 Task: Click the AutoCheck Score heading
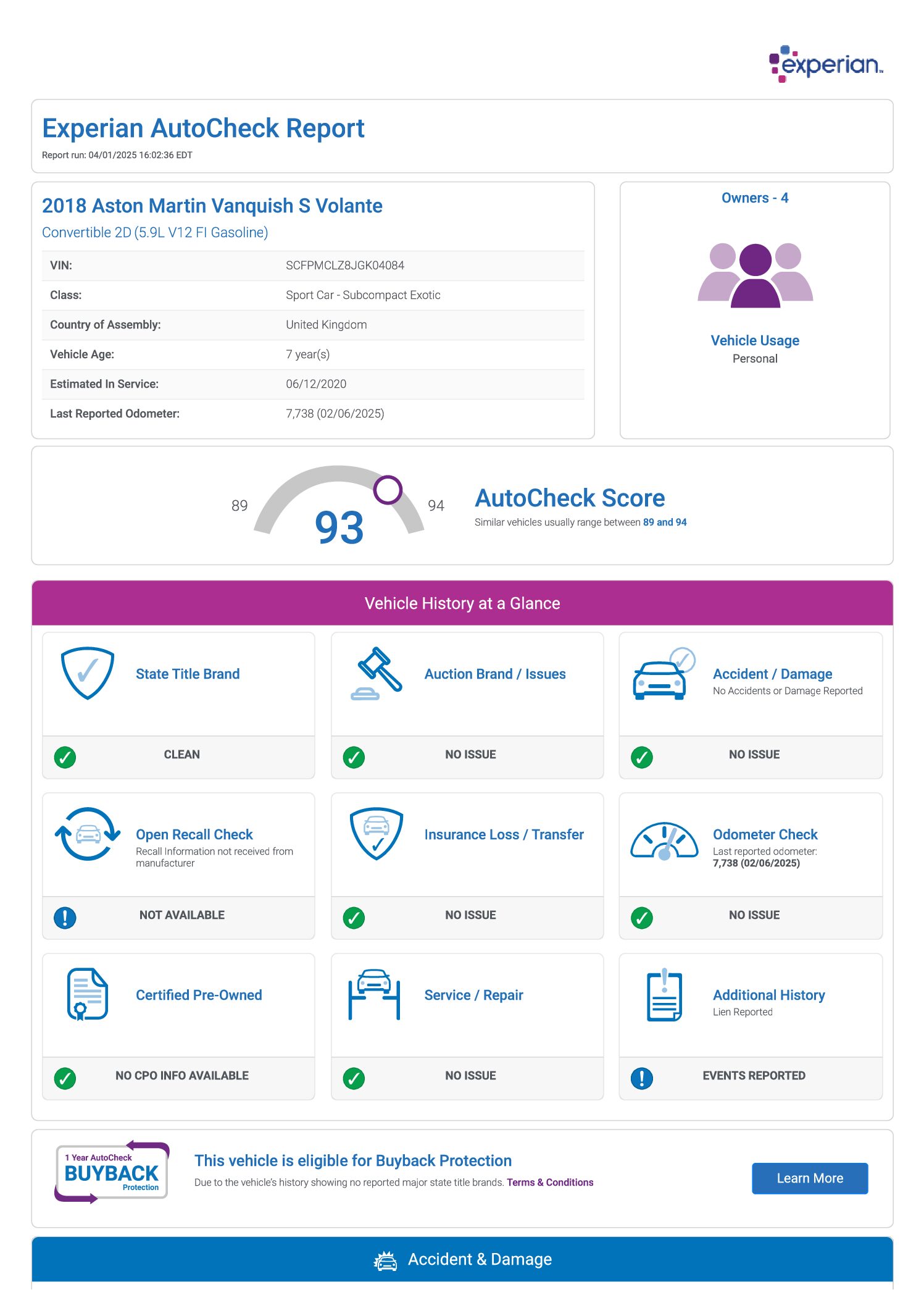(x=570, y=498)
